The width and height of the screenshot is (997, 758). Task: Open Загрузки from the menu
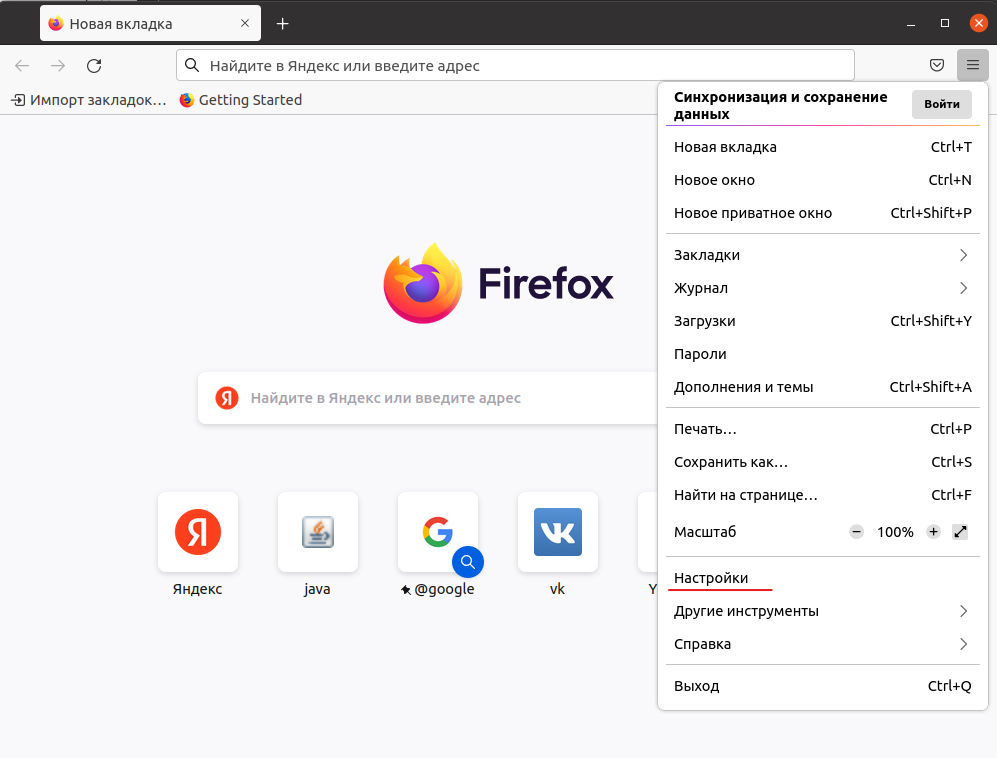point(822,321)
